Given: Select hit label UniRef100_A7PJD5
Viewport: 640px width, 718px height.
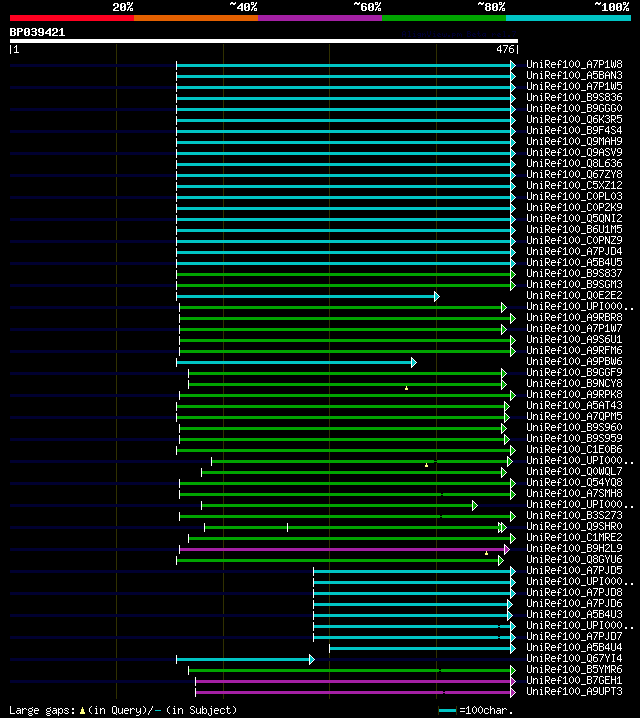Looking at the screenshot, I should 574,570.
